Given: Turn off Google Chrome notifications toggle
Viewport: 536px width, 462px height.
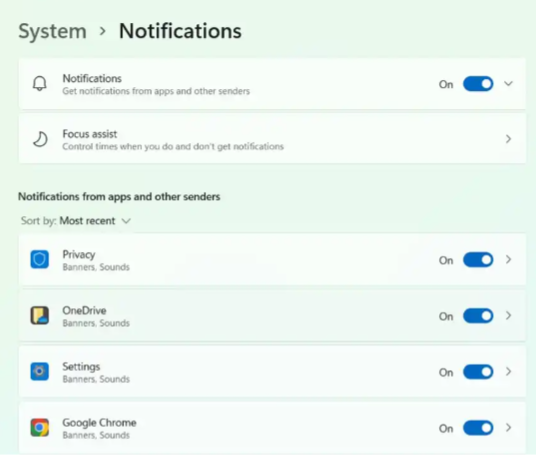Looking at the screenshot, I should click(x=478, y=428).
